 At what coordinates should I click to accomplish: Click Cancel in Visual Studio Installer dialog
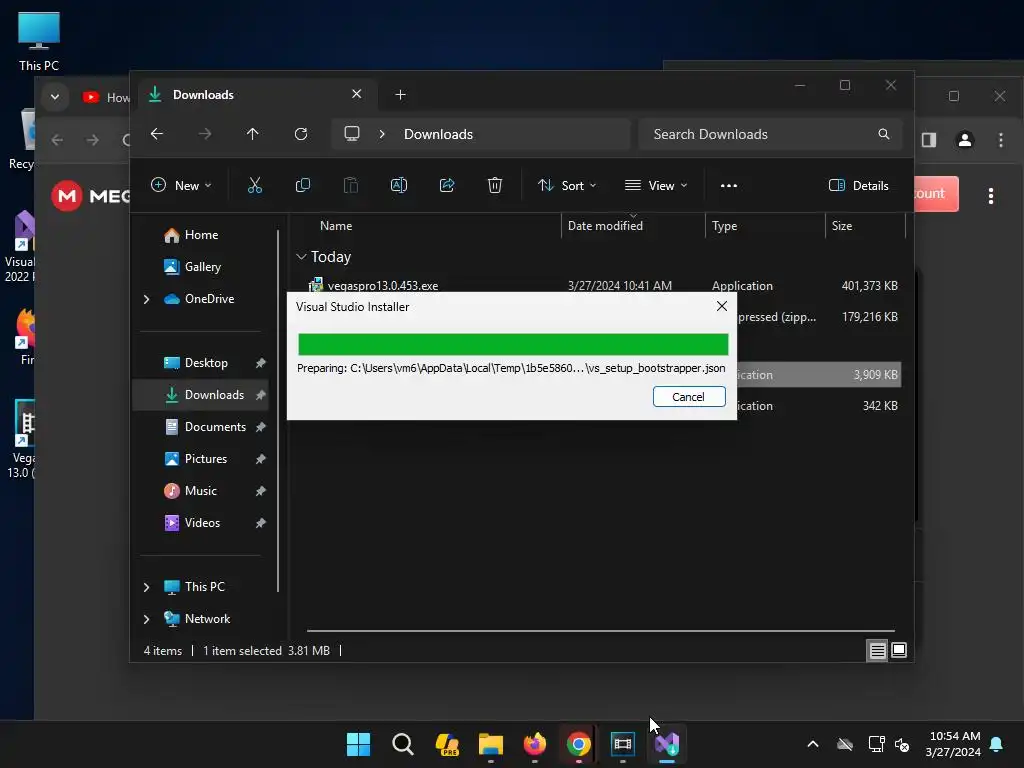(x=689, y=396)
